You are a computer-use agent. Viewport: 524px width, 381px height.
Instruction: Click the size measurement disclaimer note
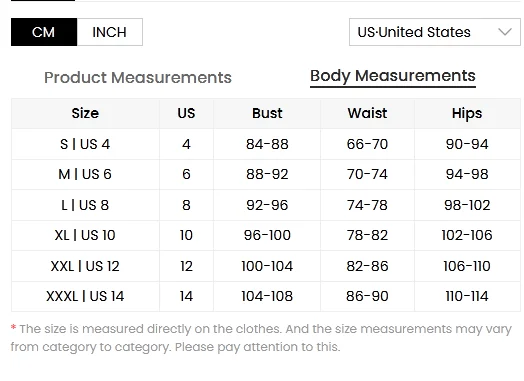[261, 338]
